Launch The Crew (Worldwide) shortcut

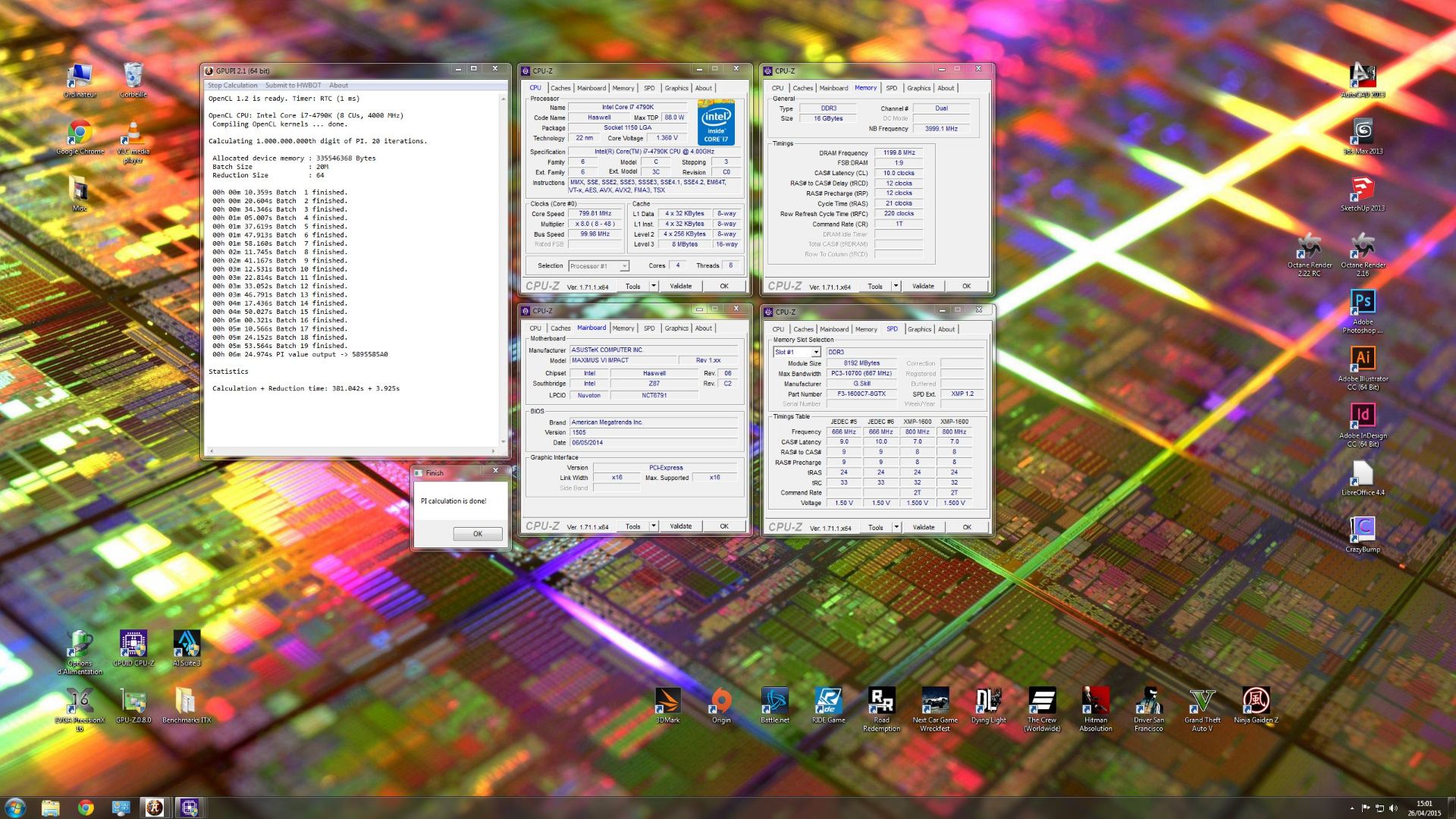pos(1042,709)
